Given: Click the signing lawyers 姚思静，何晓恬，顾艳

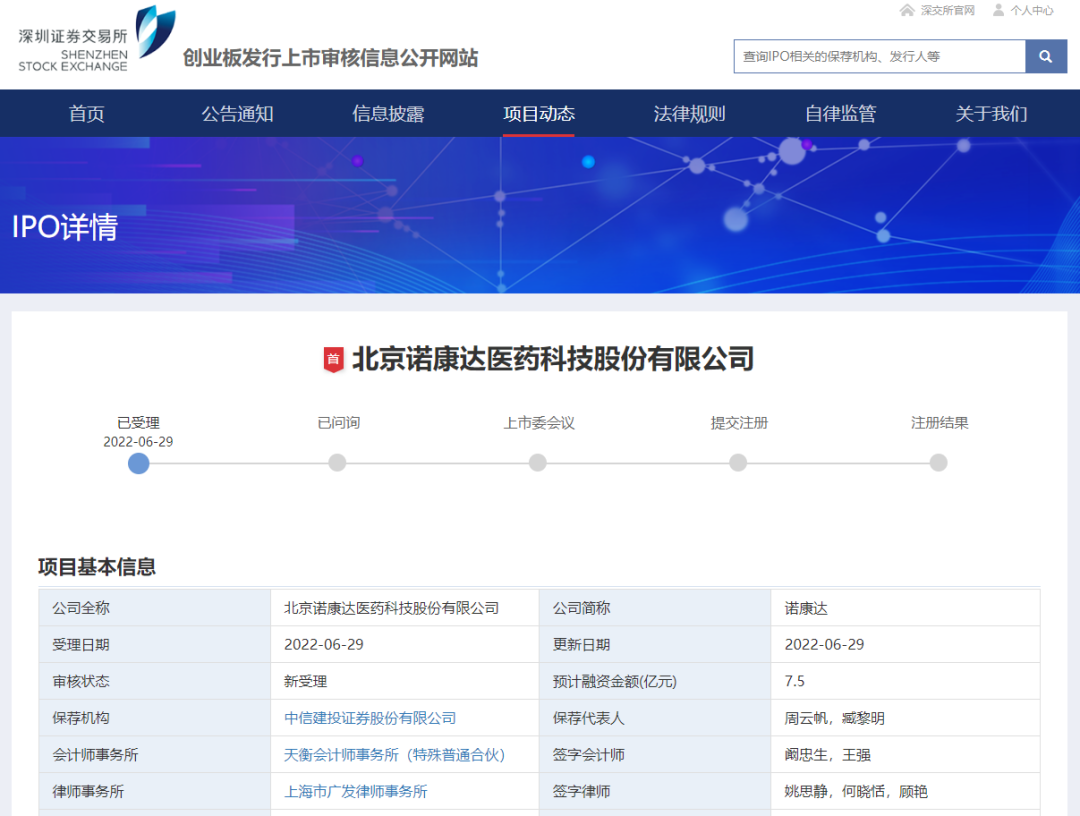Looking at the screenshot, I should tap(855, 792).
